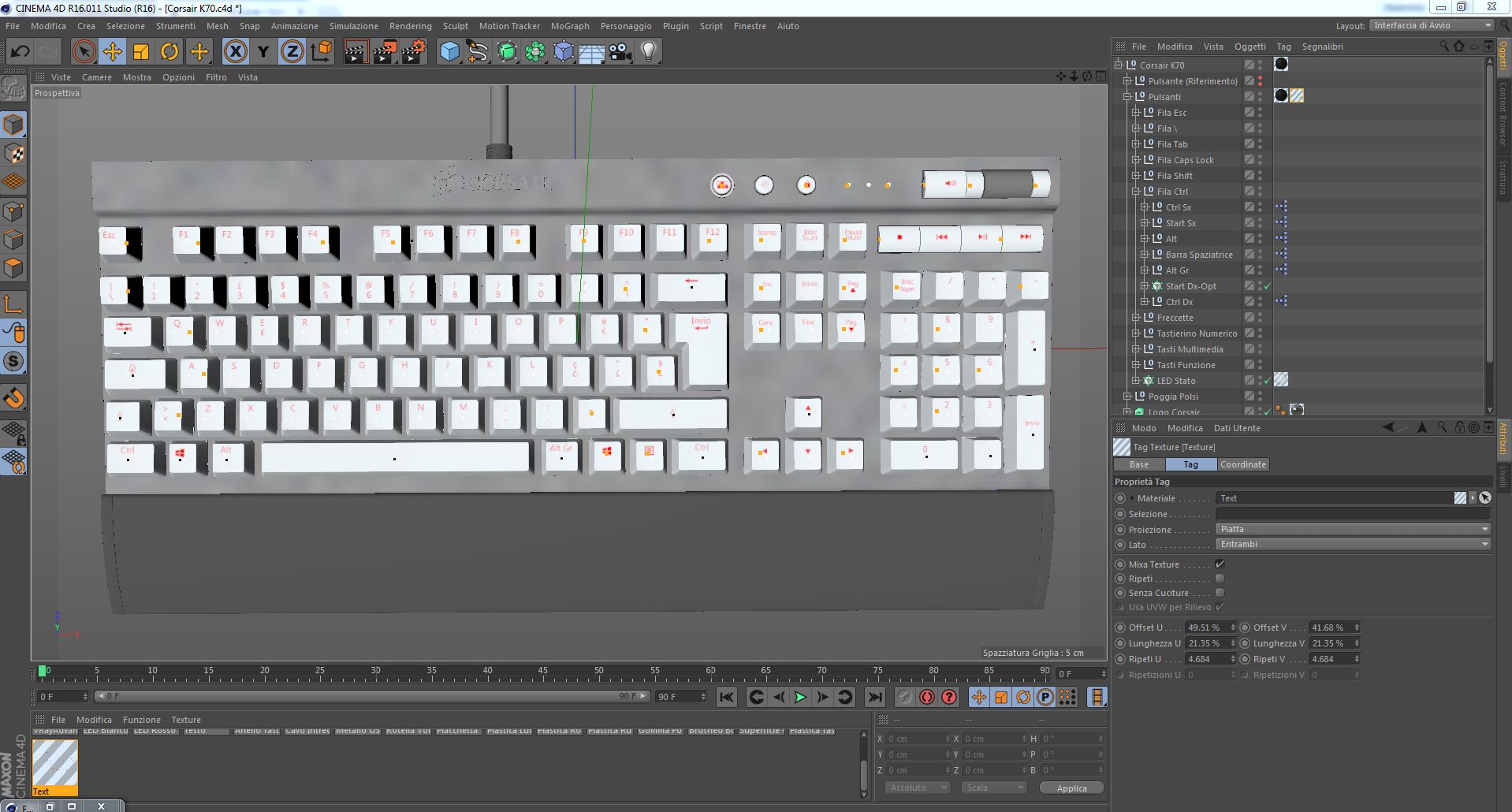Screen dimensions: 1512x812
Task: Enable Edges mode
Action: (14, 240)
